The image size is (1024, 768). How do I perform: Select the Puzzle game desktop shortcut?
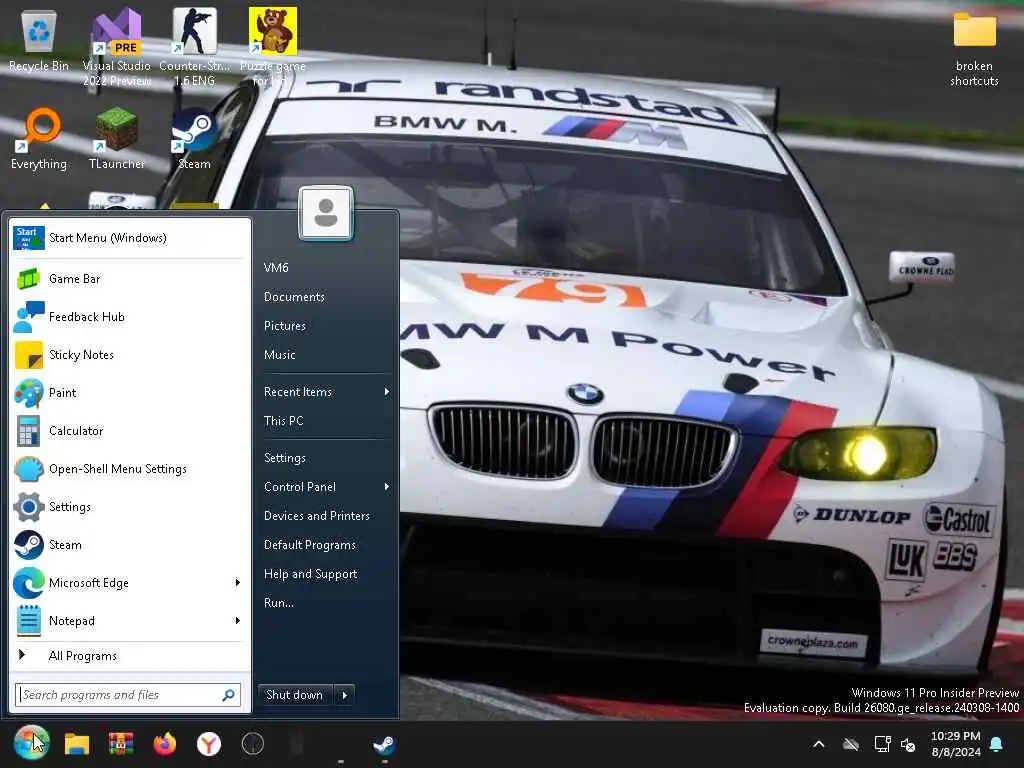coord(272,47)
